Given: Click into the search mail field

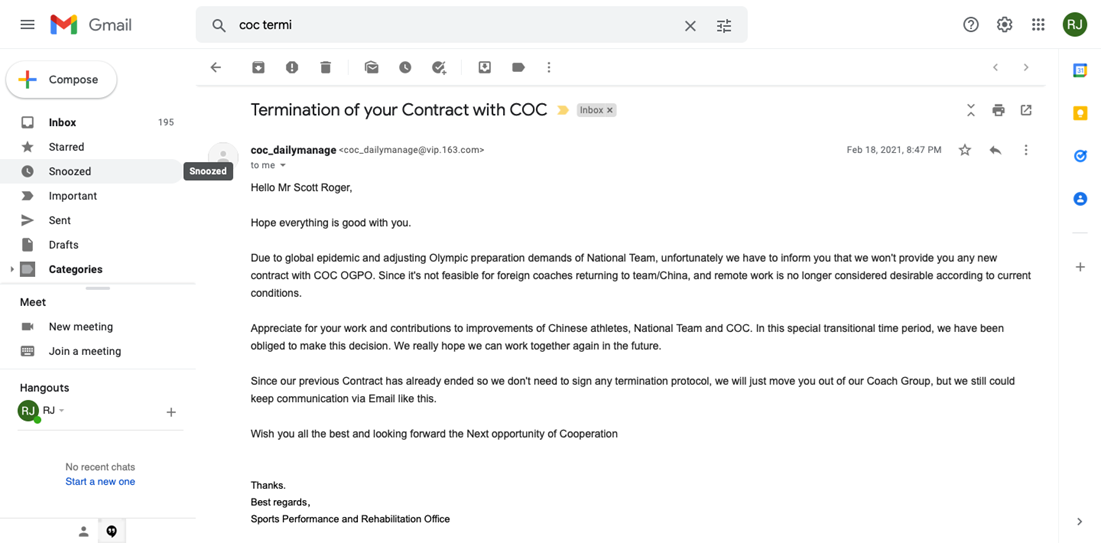Looking at the screenshot, I should point(450,25).
